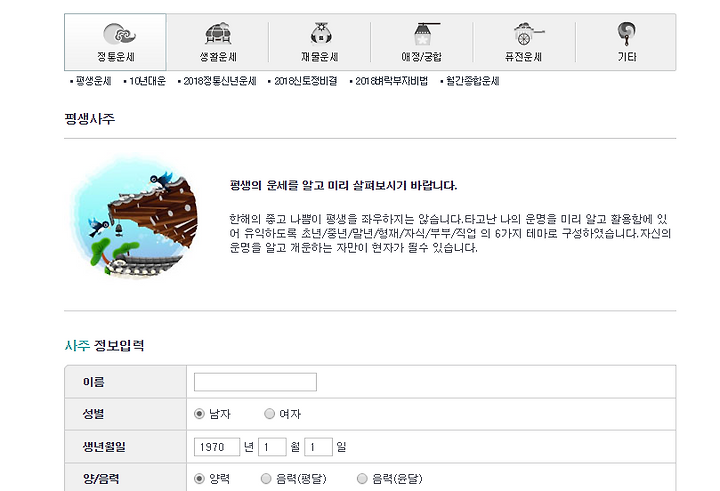Select 여자 gender radio button
Image resolution: width=720 pixels, height=491 pixels.
269,414
